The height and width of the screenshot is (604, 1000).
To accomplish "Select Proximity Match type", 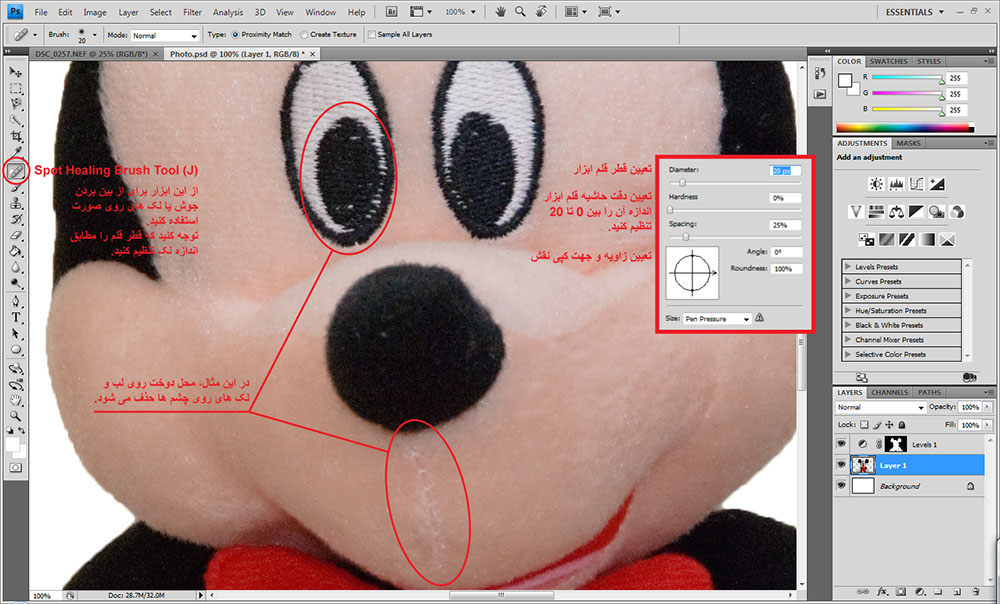I will pos(235,34).
